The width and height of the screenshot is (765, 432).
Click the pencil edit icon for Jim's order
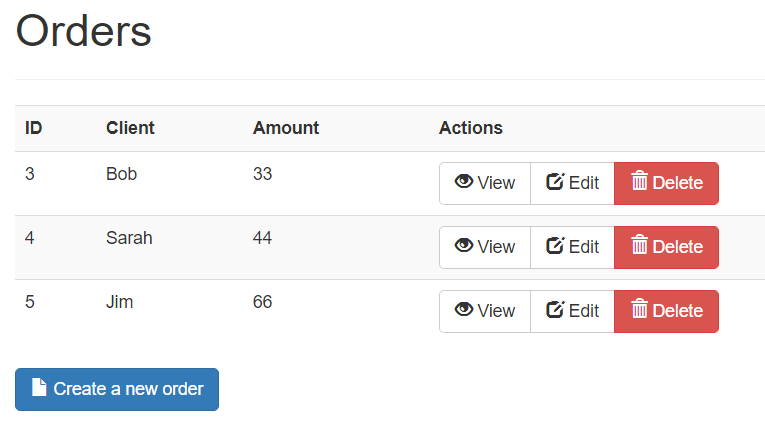tap(555, 310)
